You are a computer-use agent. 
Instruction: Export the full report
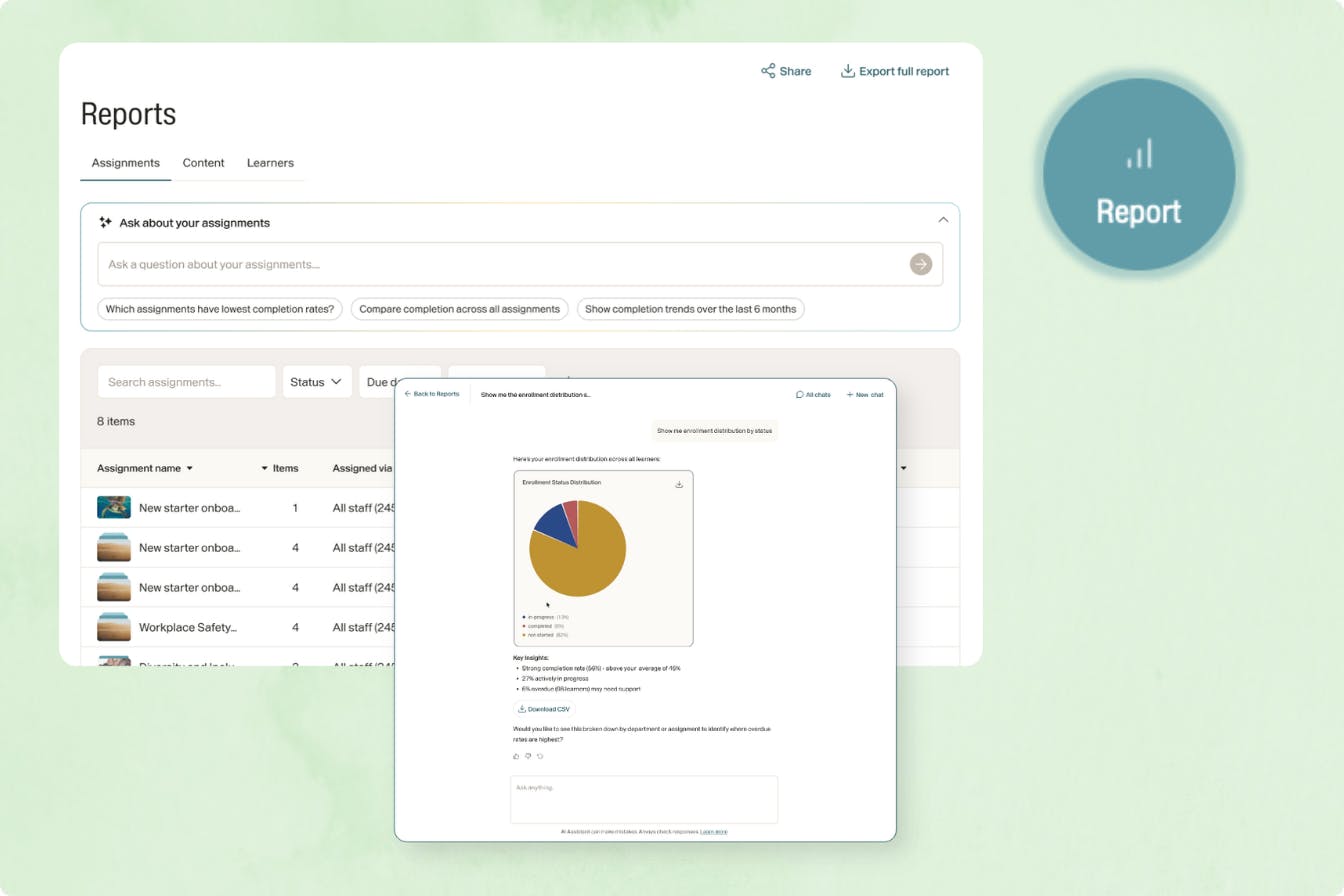[x=895, y=71]
